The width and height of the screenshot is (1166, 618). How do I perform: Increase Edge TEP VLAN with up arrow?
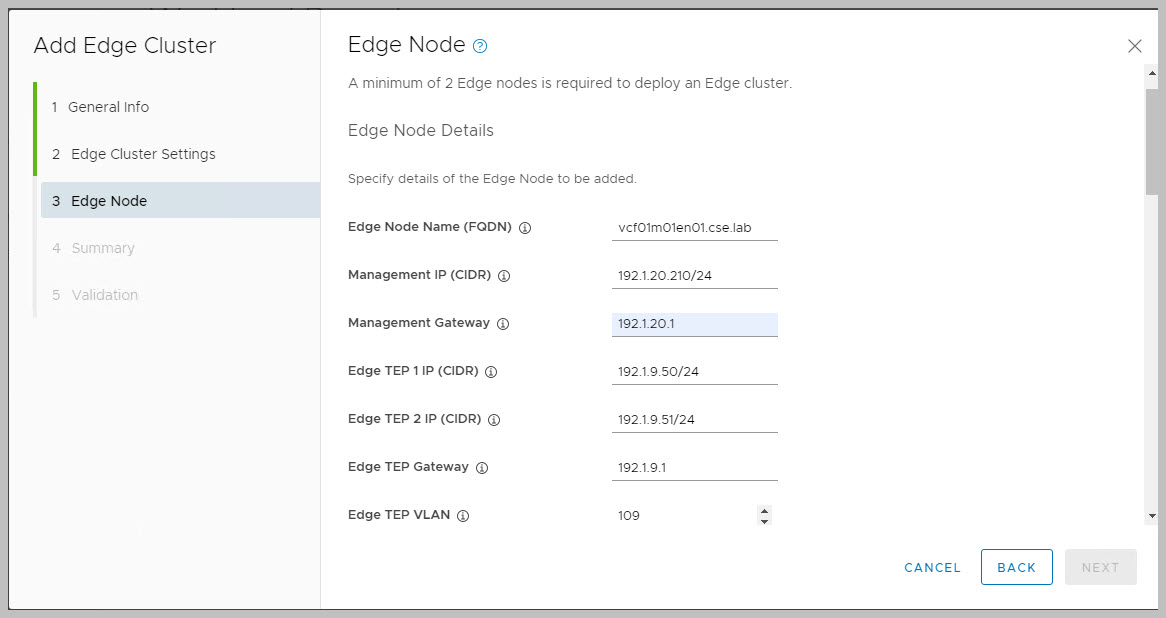[765, 510]
